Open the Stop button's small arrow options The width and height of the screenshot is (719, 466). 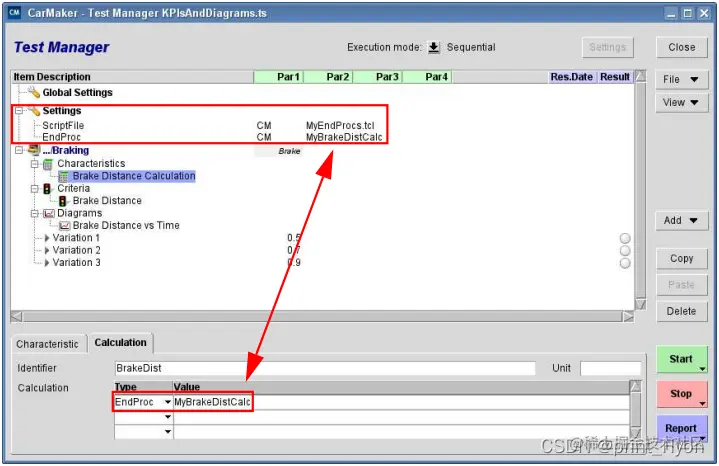point(702,404)
